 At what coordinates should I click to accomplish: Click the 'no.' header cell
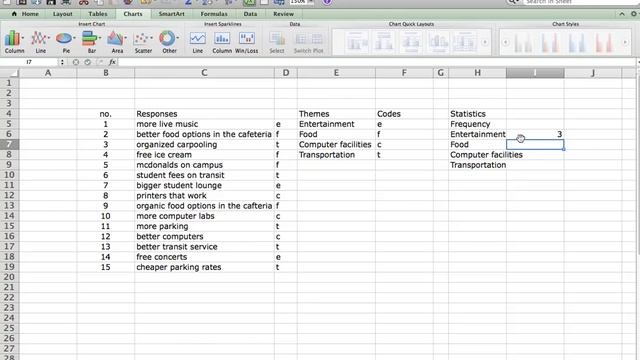(105, 114)
